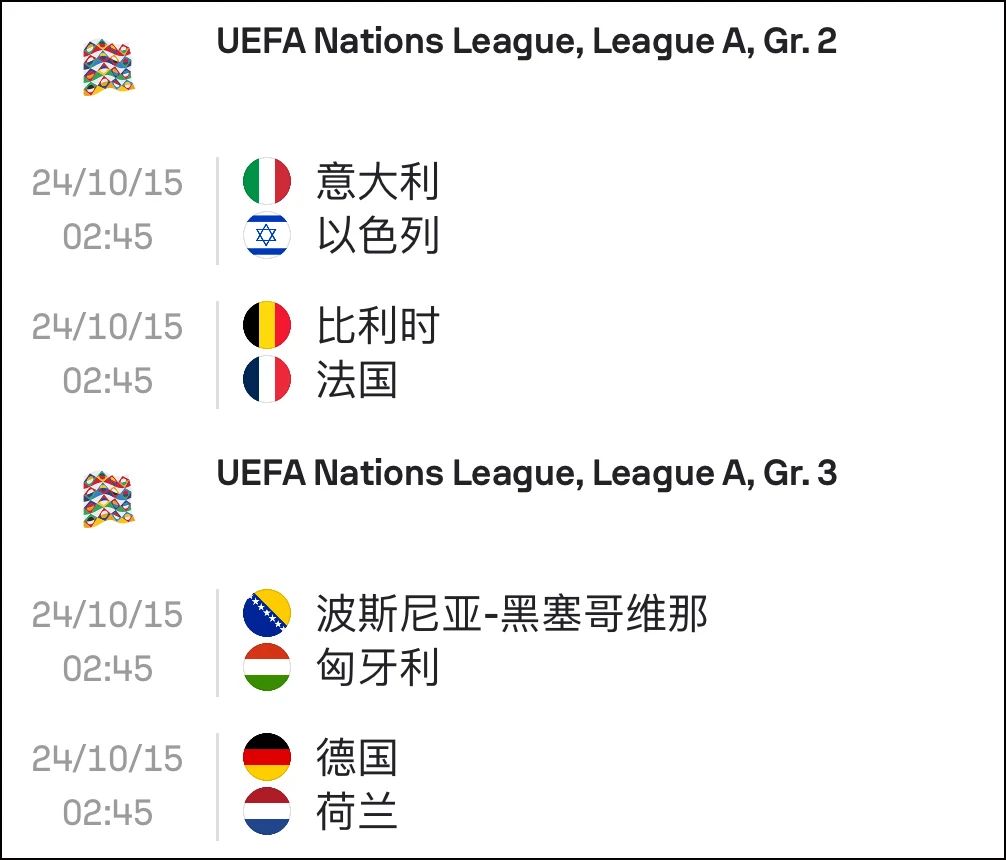Image resolution: width=1006 pixels, height=860 pixels.
Task: Click the kickoff time of the 德国 vs 荷兰 match
Action: coord(108,813)
